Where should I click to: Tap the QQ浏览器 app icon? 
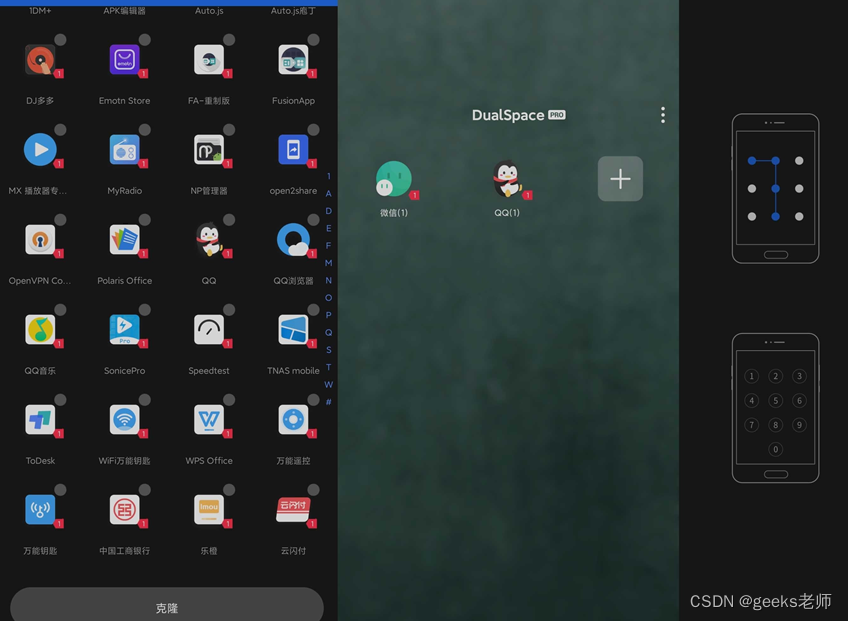click(293, 239)
